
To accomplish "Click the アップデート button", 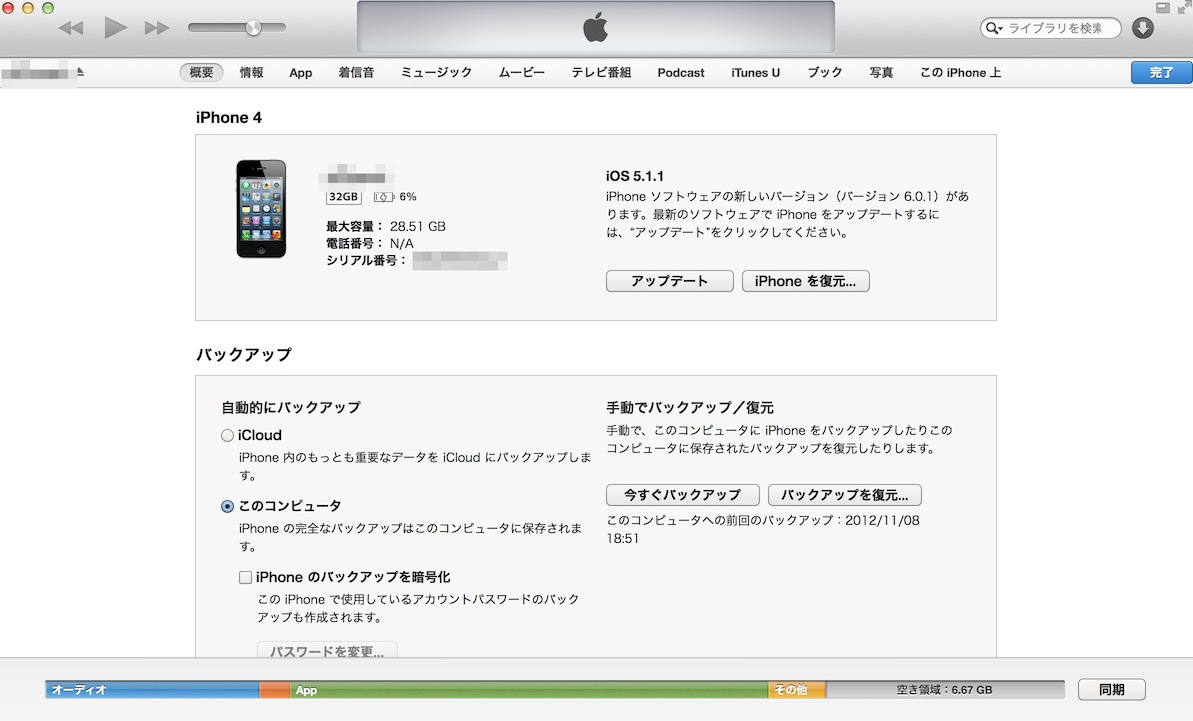I will 670,281.
